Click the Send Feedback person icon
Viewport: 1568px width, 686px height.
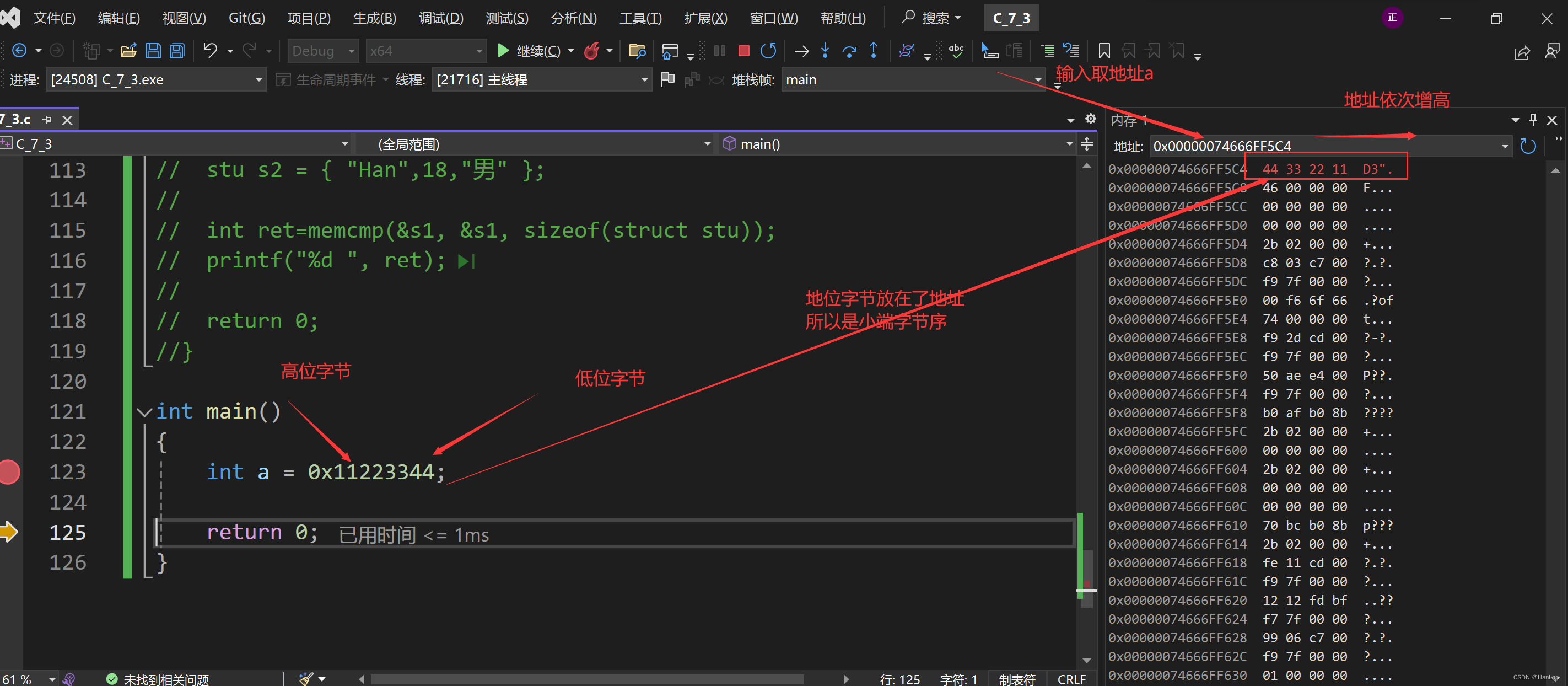tap(1552, 51)
